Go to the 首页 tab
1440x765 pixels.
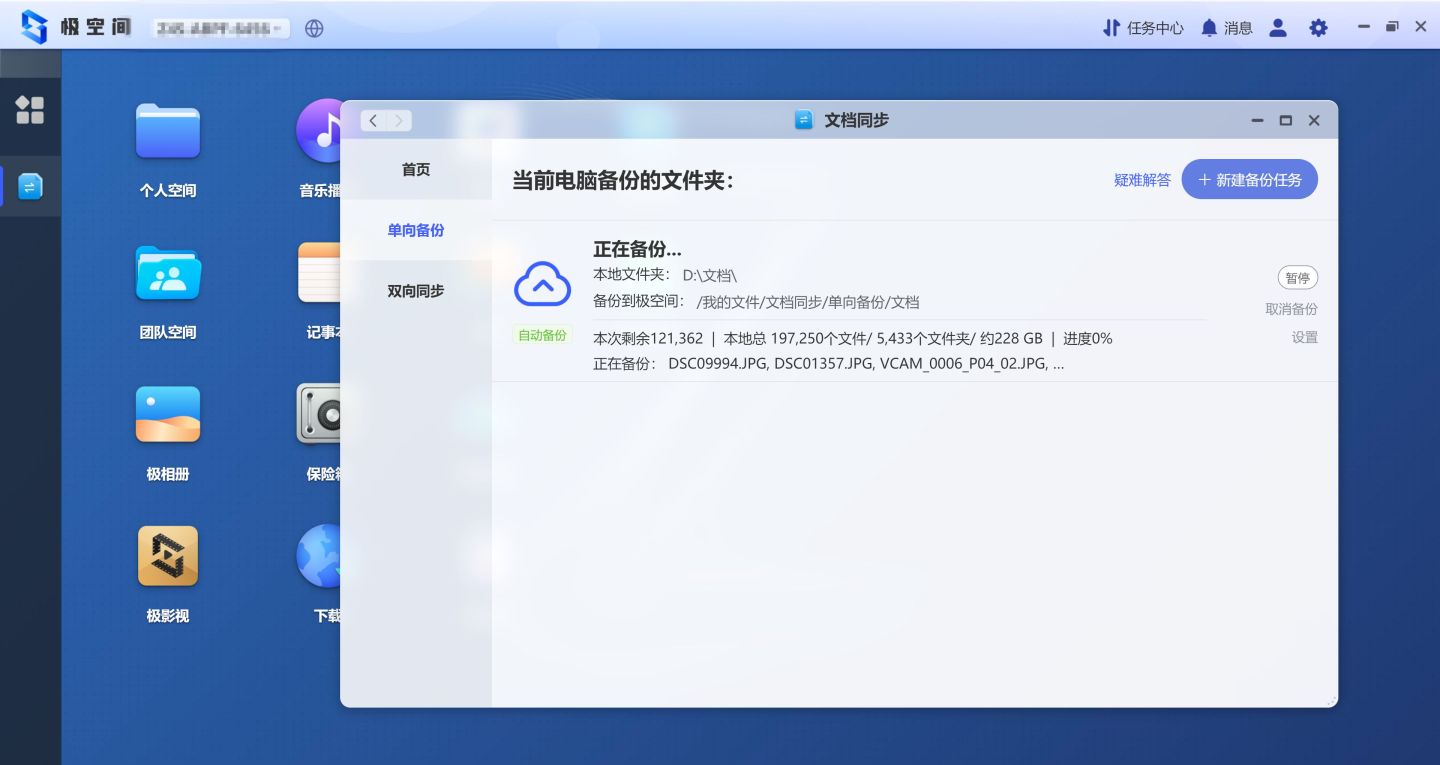coord(416,170)
